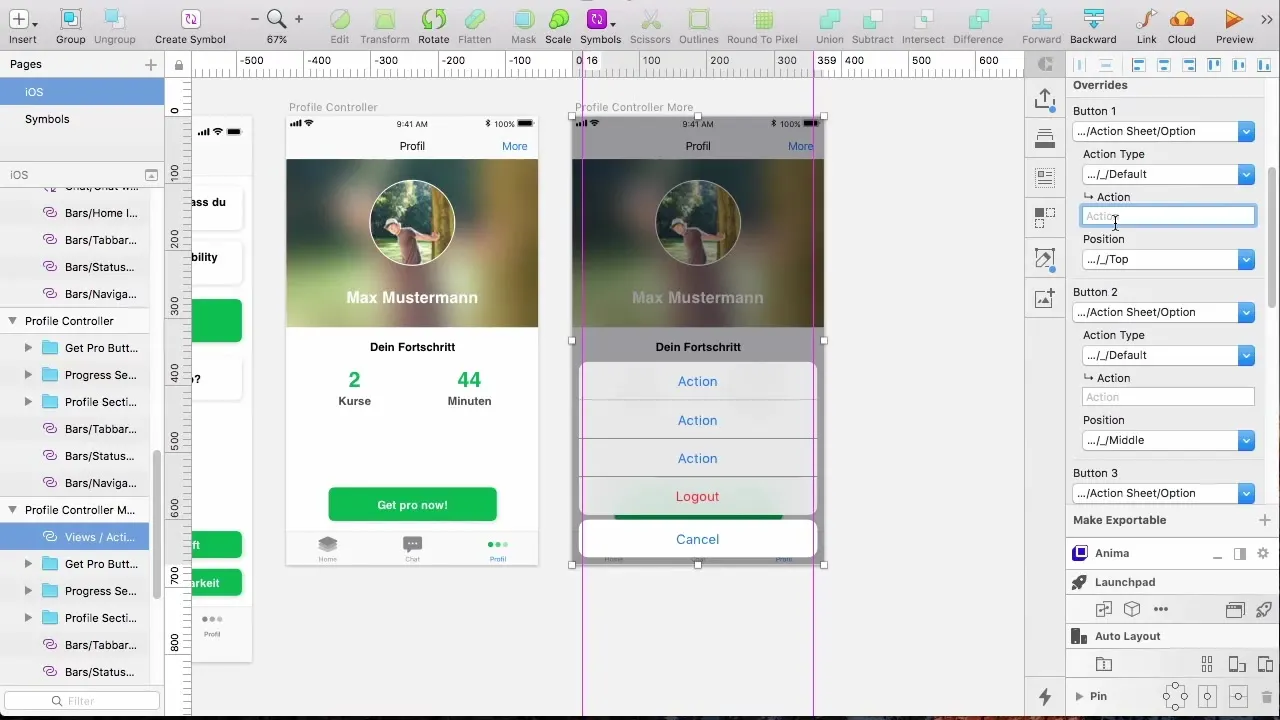Click the trash icon in Pin row
1280x720 pixels.
[1266, 696]
